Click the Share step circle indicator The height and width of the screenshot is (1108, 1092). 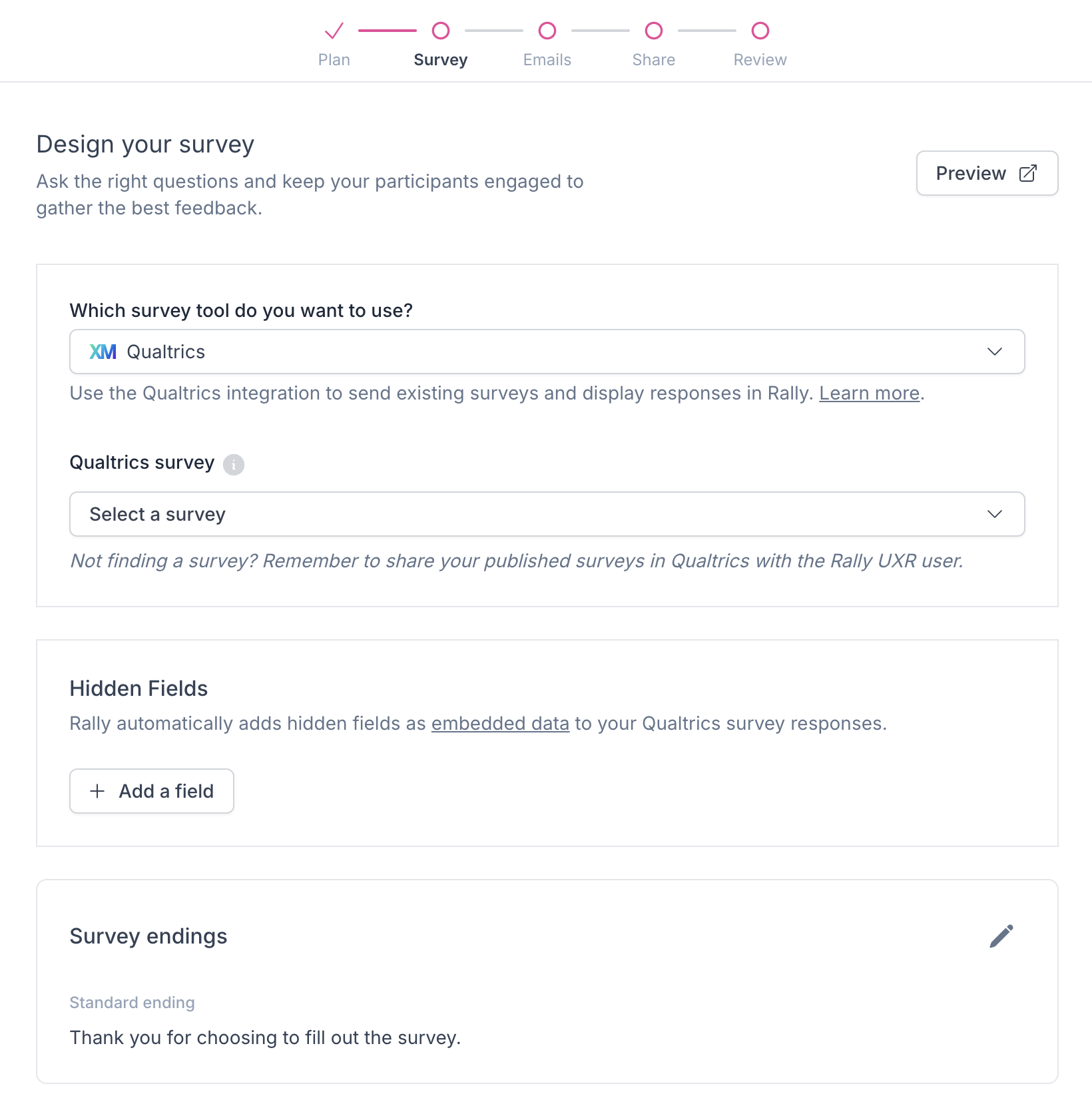pyautogui.click(x=654, y=31)
